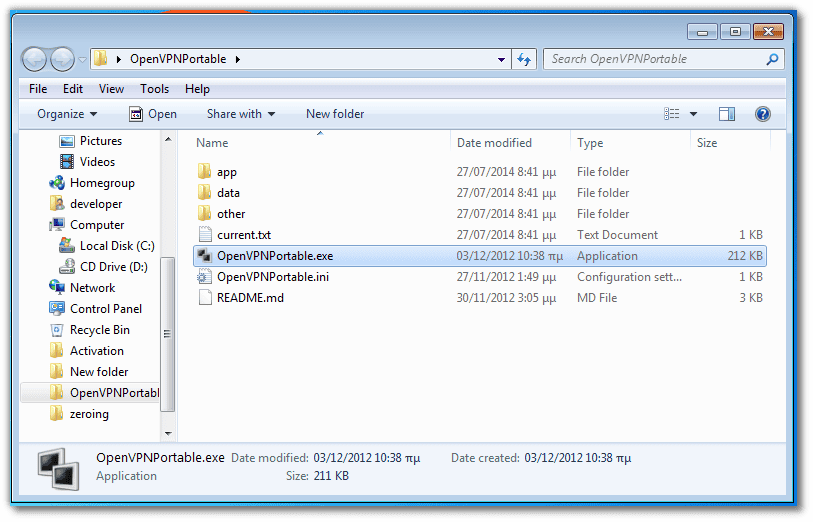Open the Share with dropdown
The height and width of the screenshot is (522, 813).
[241, 114]
